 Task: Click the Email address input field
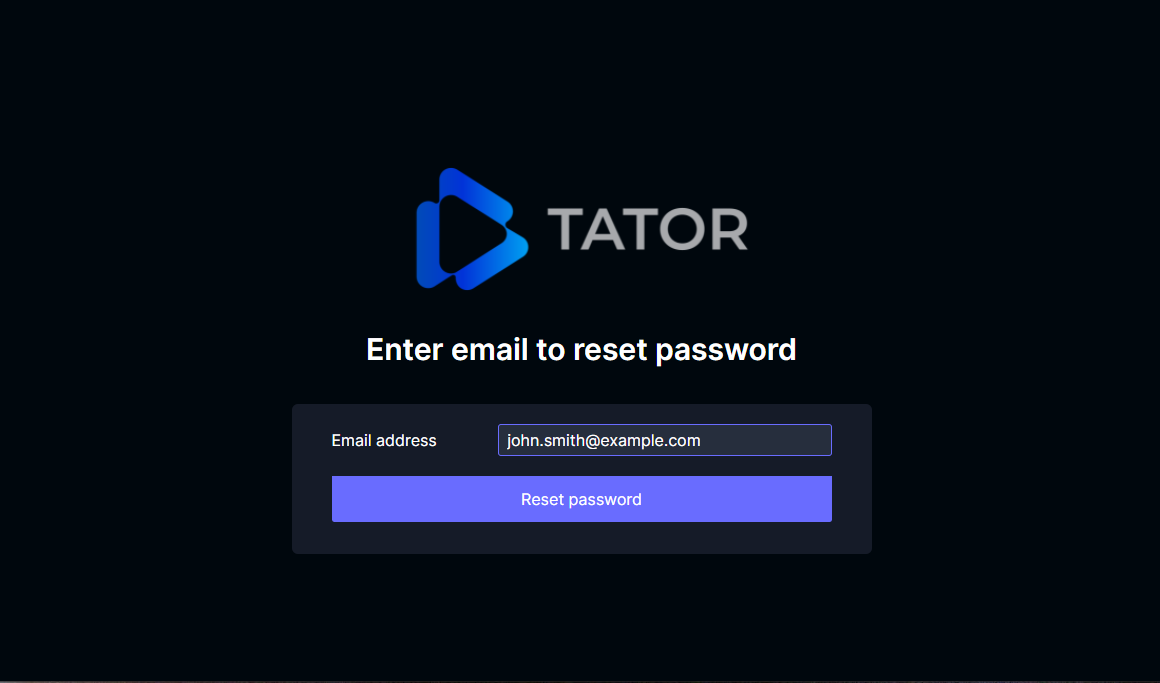point(664,440)
